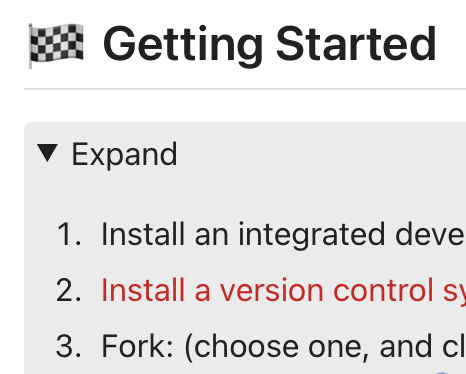The height and width of the screenshot is (374, 466).
Task: Collapse the section using the black disclosure triangle
Action: [x=47, y=153]
